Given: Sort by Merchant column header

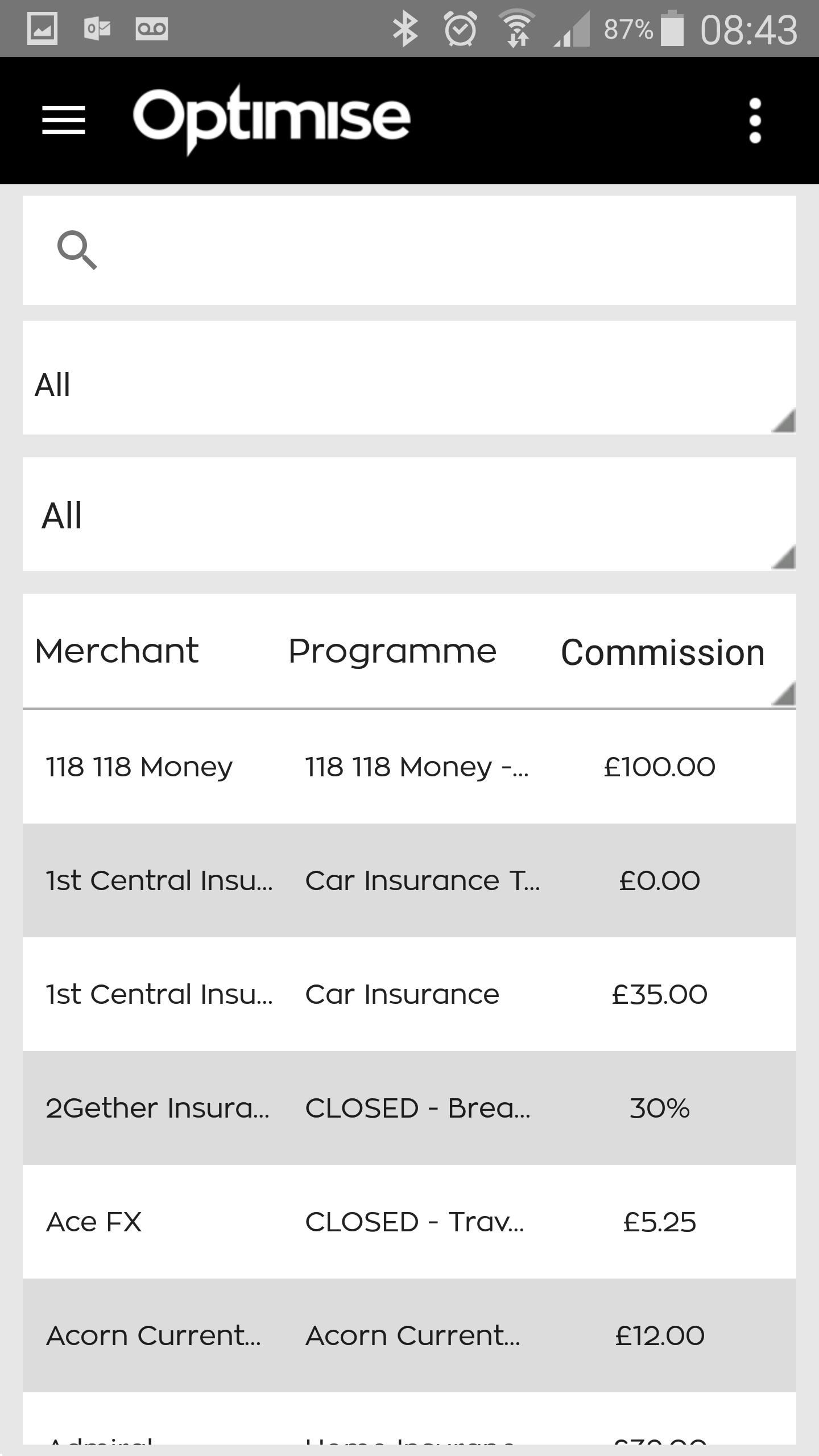Looking at the screenshot, I should 117,651.
